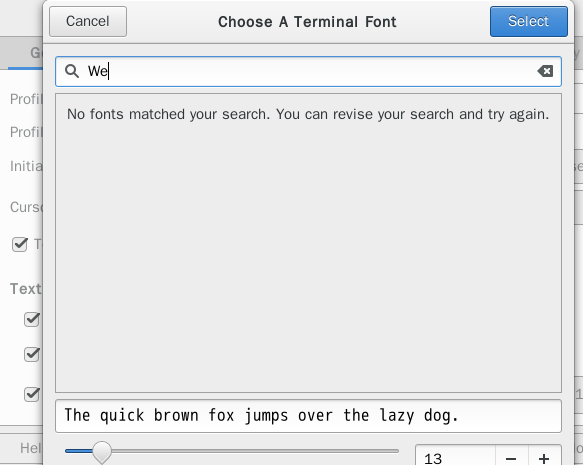The image size is (583, 465).
Task: Click the "Choose A Terminal Font" dialog title
Action: click(307, 22)
